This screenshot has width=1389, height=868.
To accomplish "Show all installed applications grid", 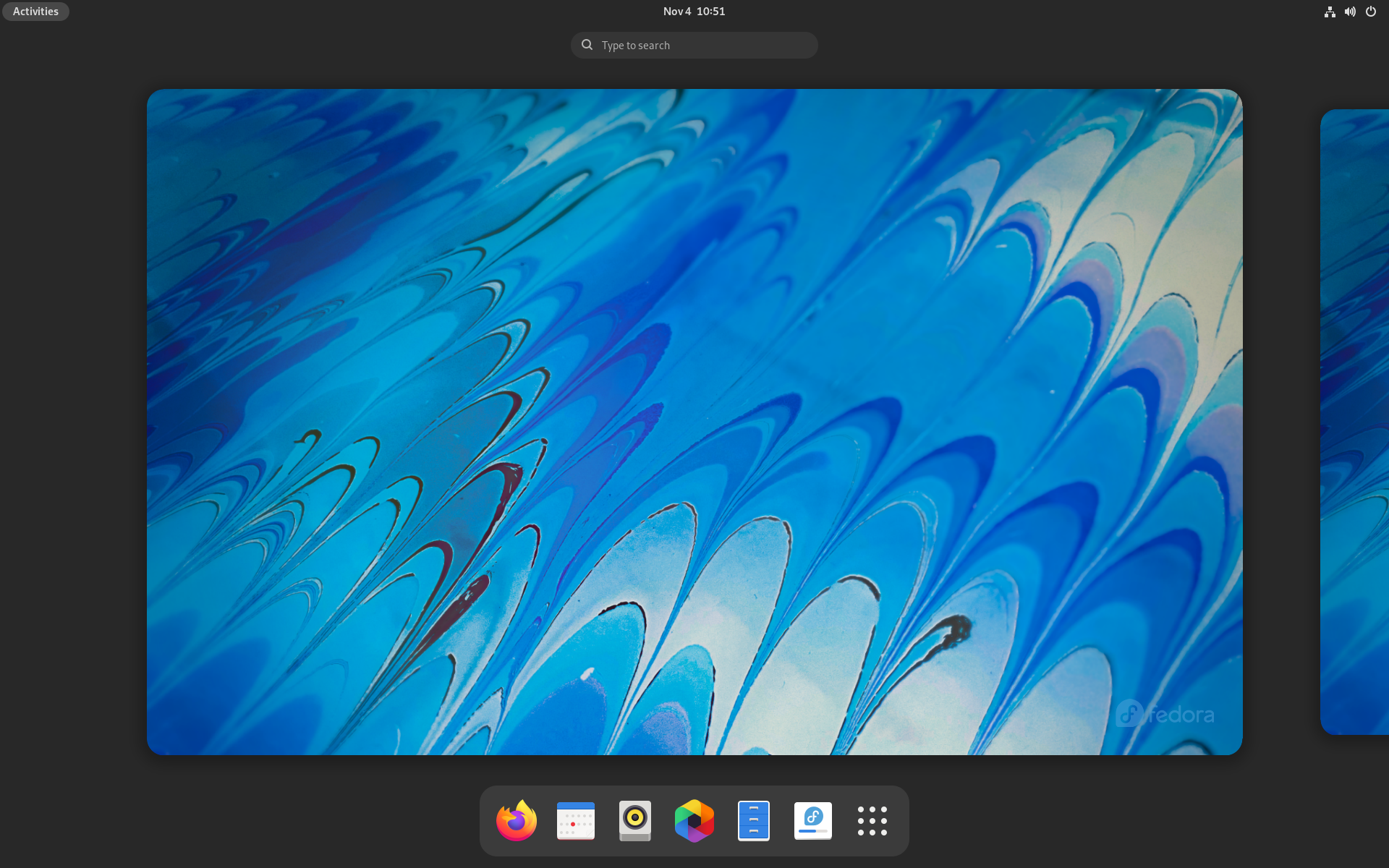I will [x=870, y=820].
